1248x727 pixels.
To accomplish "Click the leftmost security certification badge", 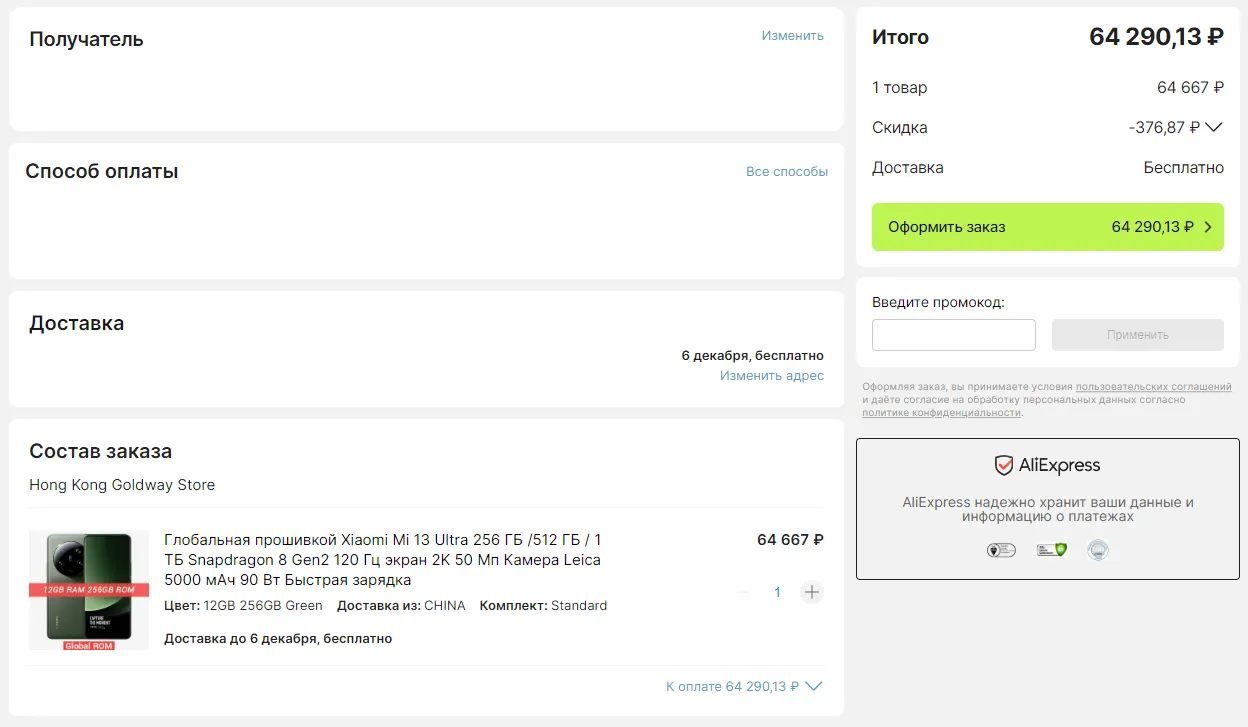I will 1001,549.
